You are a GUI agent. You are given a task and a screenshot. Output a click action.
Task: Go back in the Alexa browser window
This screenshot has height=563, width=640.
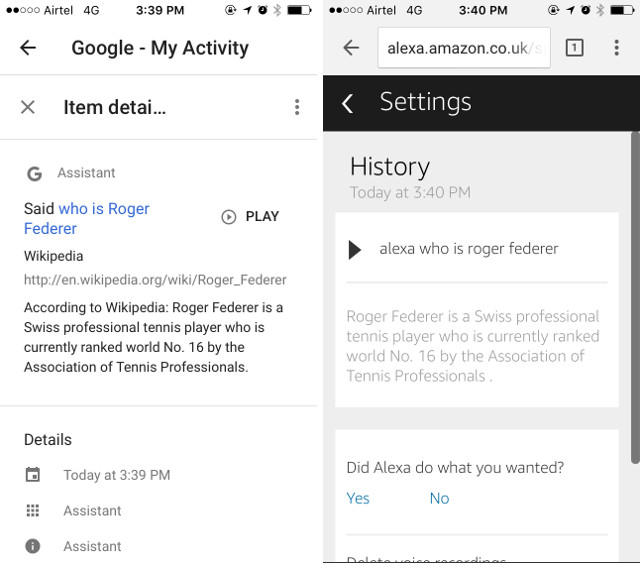pyautogui.click(x=351, y=48)
